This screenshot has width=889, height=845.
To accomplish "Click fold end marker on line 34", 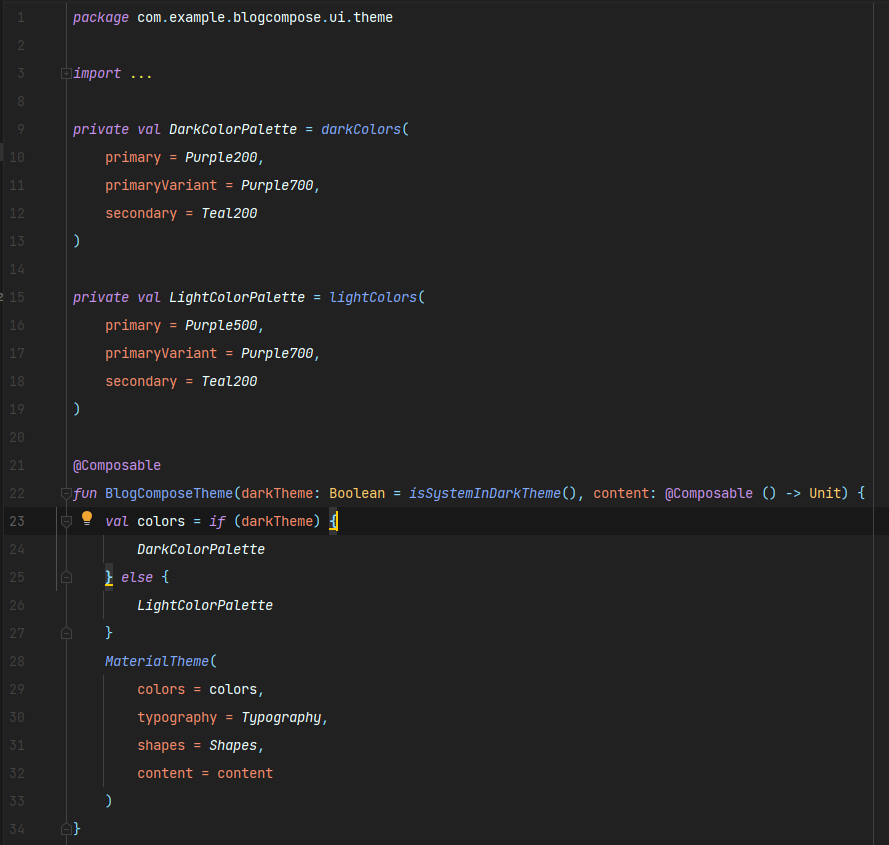I will (x=66, y=829).
